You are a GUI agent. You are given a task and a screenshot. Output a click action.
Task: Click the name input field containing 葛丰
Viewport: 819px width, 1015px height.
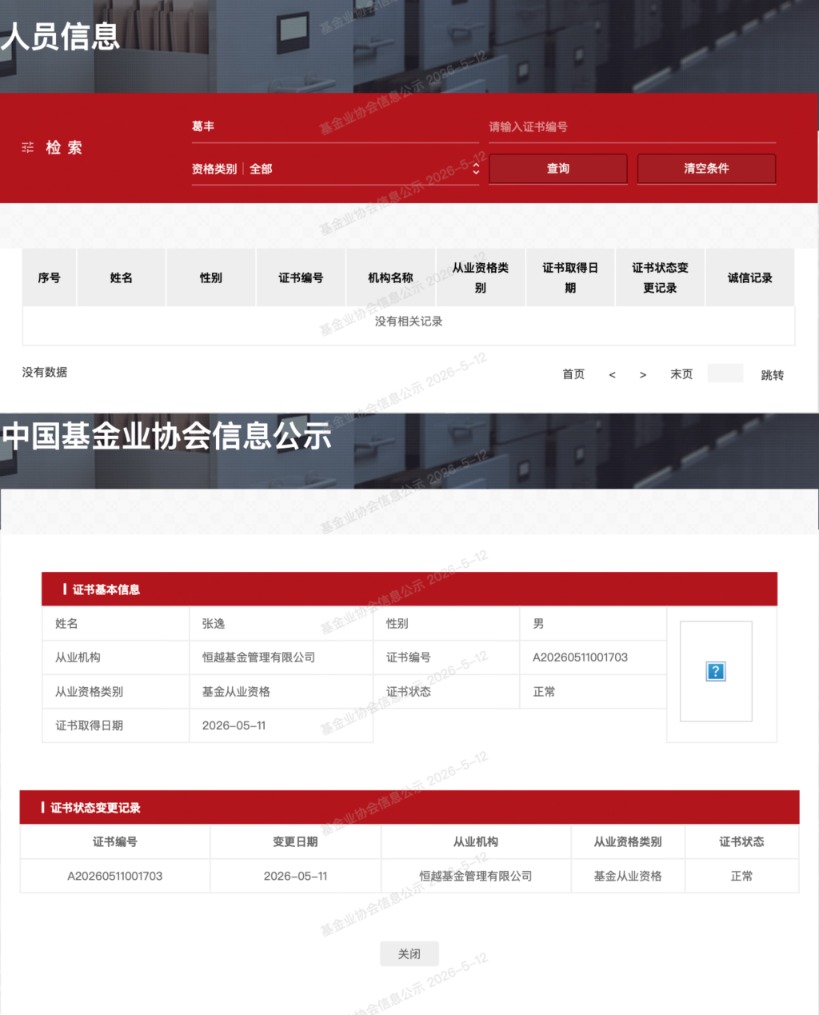click(335, 127)
